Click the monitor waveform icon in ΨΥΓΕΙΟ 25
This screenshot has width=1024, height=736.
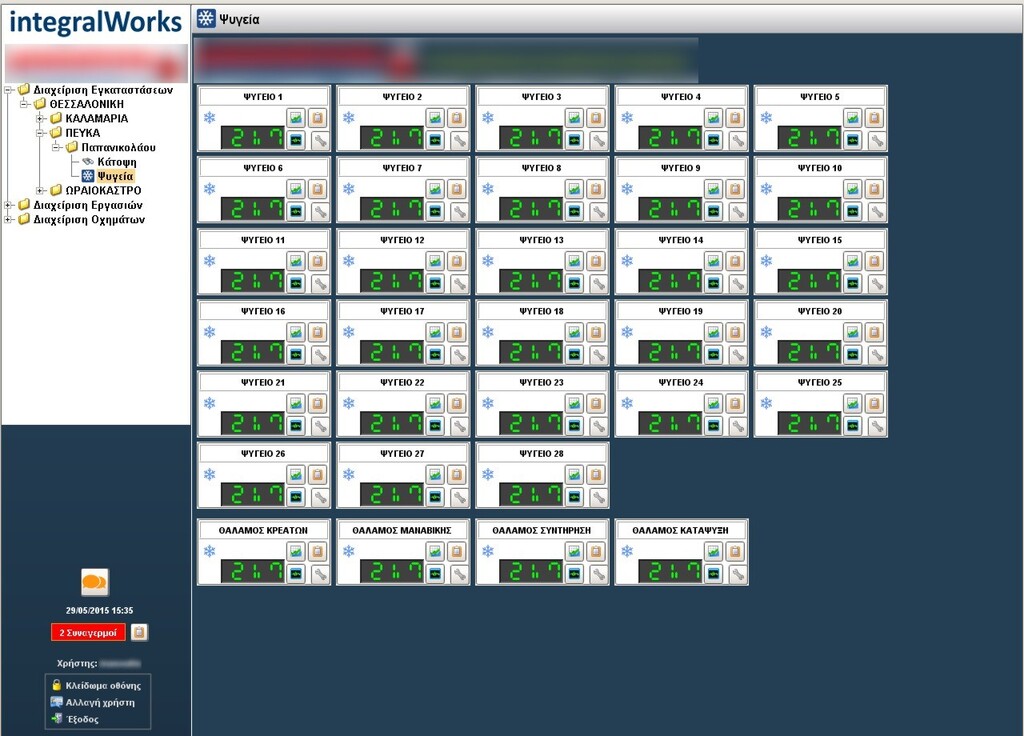(x=852, y=426)
